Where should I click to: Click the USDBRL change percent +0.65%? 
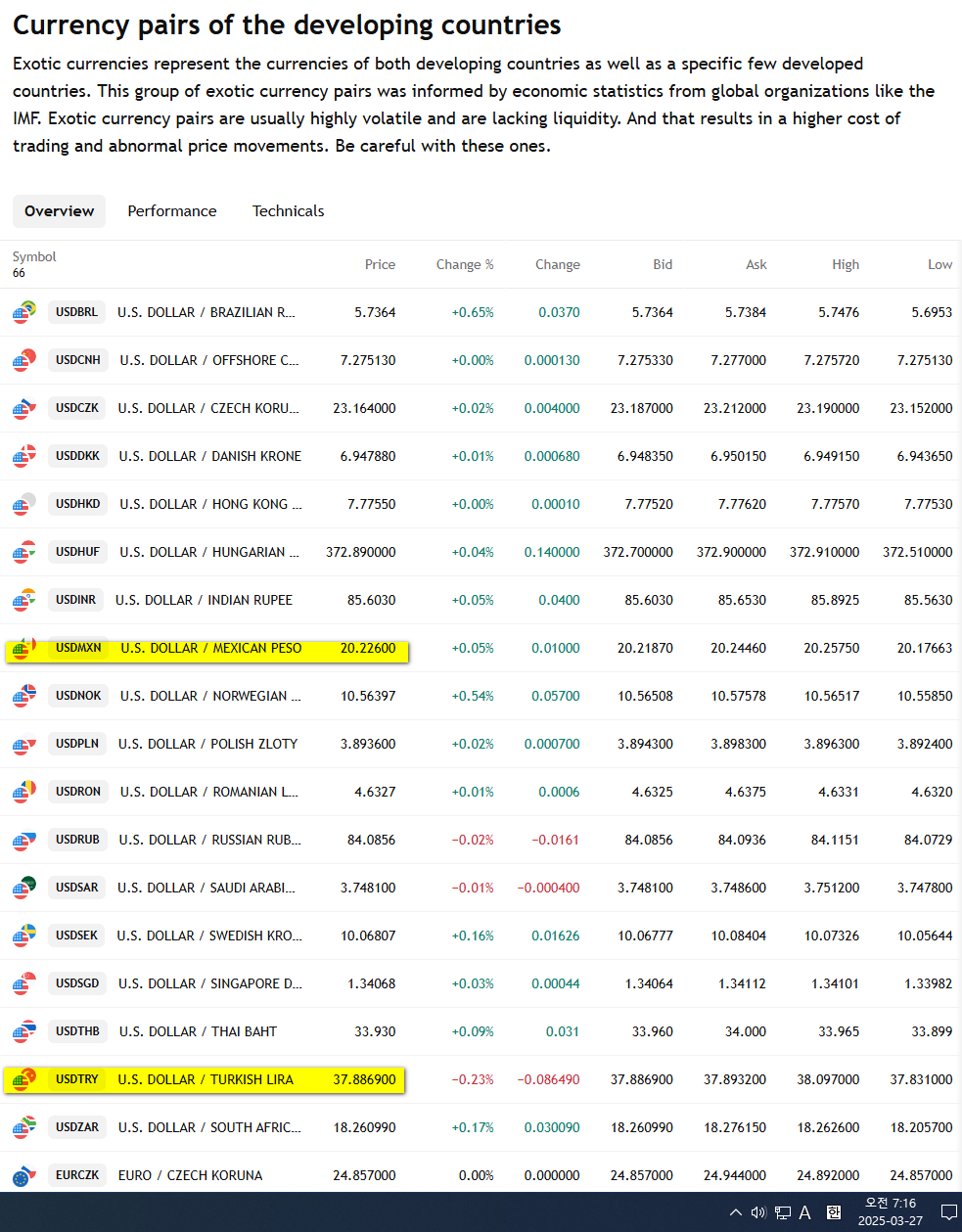(473, 312)
